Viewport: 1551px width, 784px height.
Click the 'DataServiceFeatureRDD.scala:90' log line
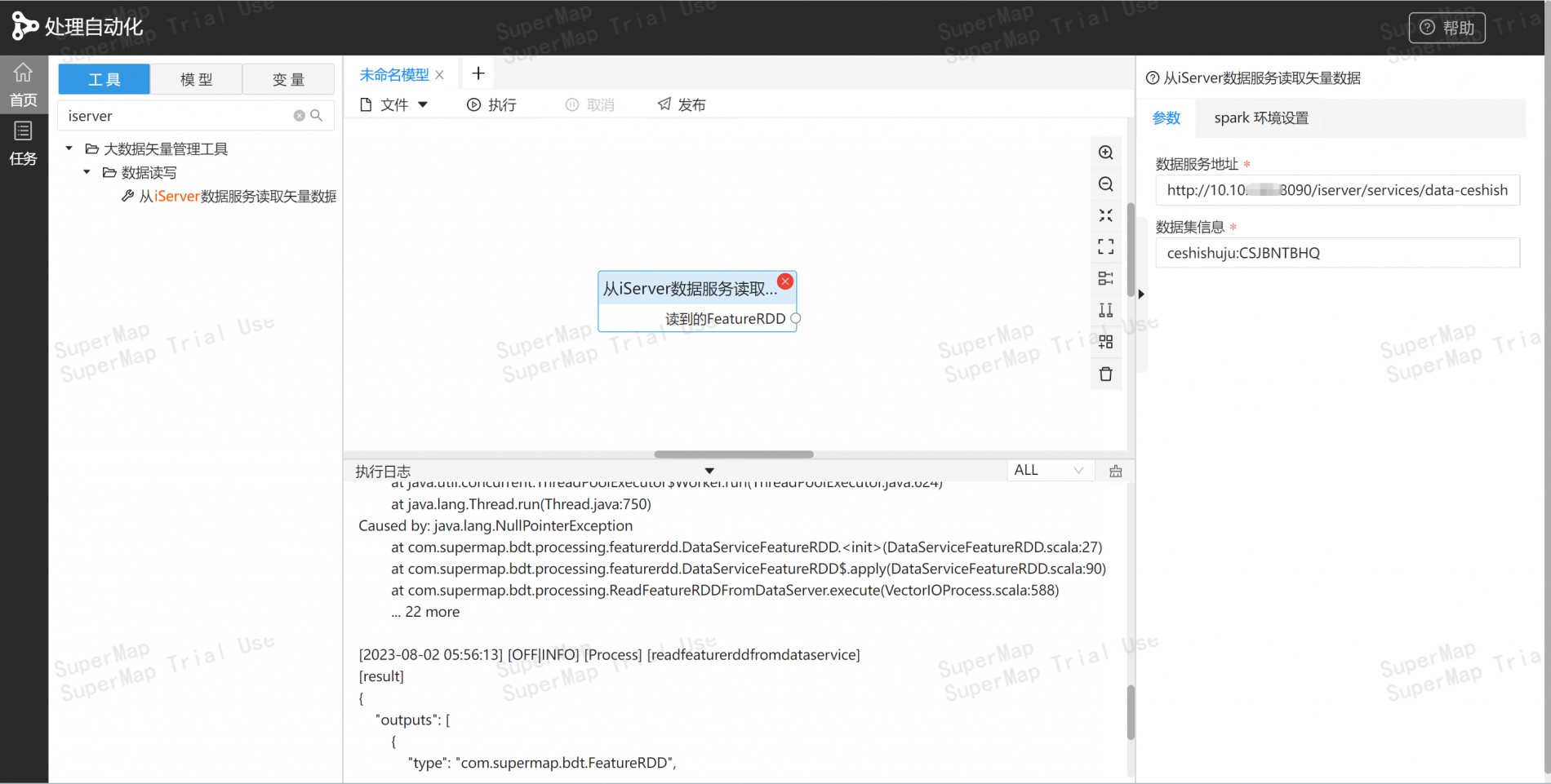point(749,569)
